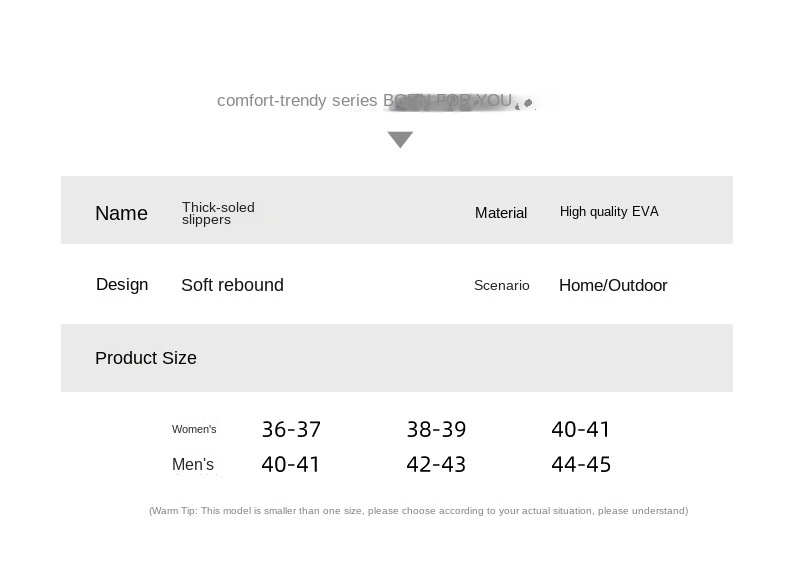Select the Soft rebound value
The width and height of the screenshot is (790, 572).
(x=232, y=285)
